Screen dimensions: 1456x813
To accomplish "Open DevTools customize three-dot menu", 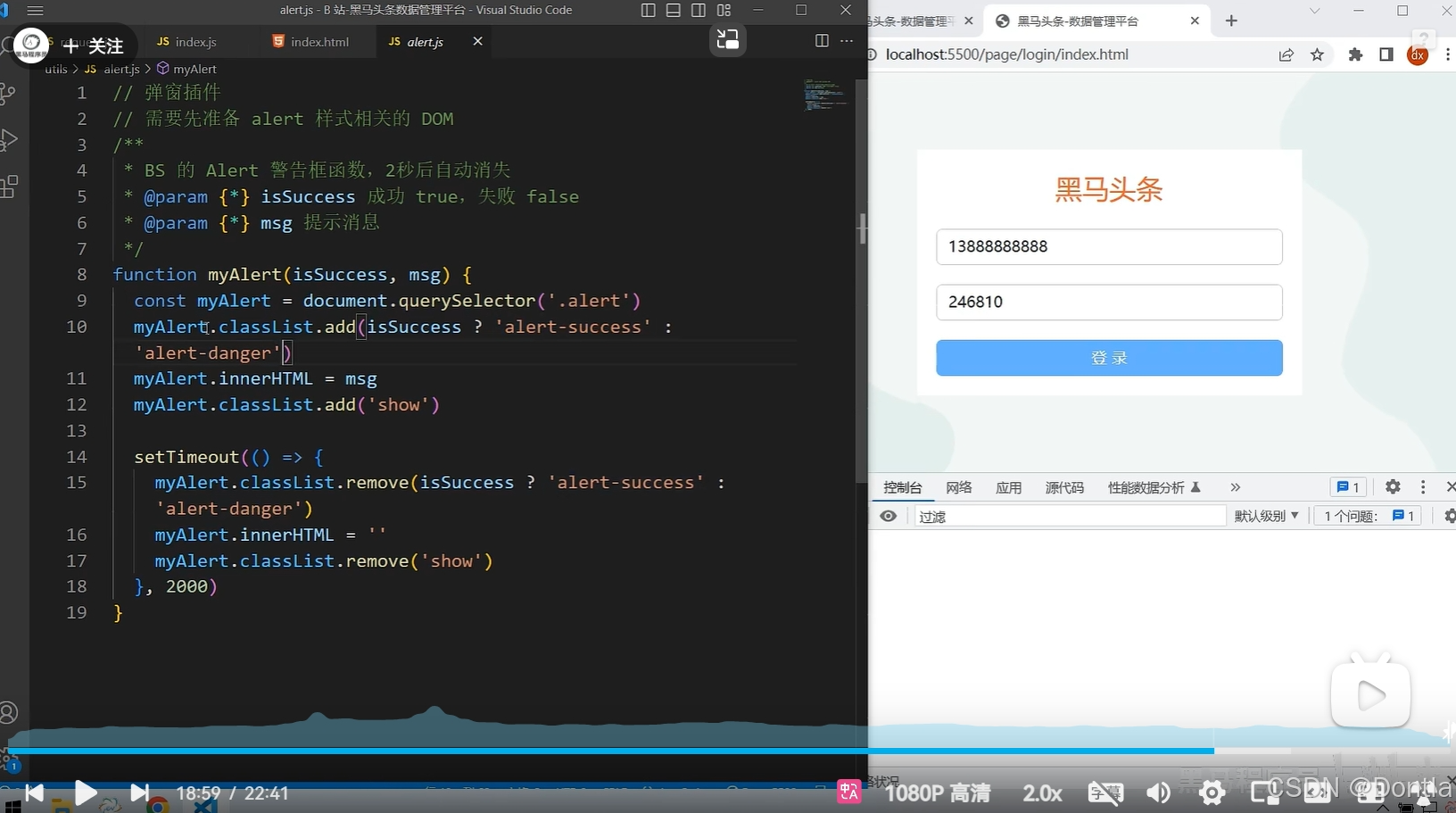I will [x=1423, y=486].
